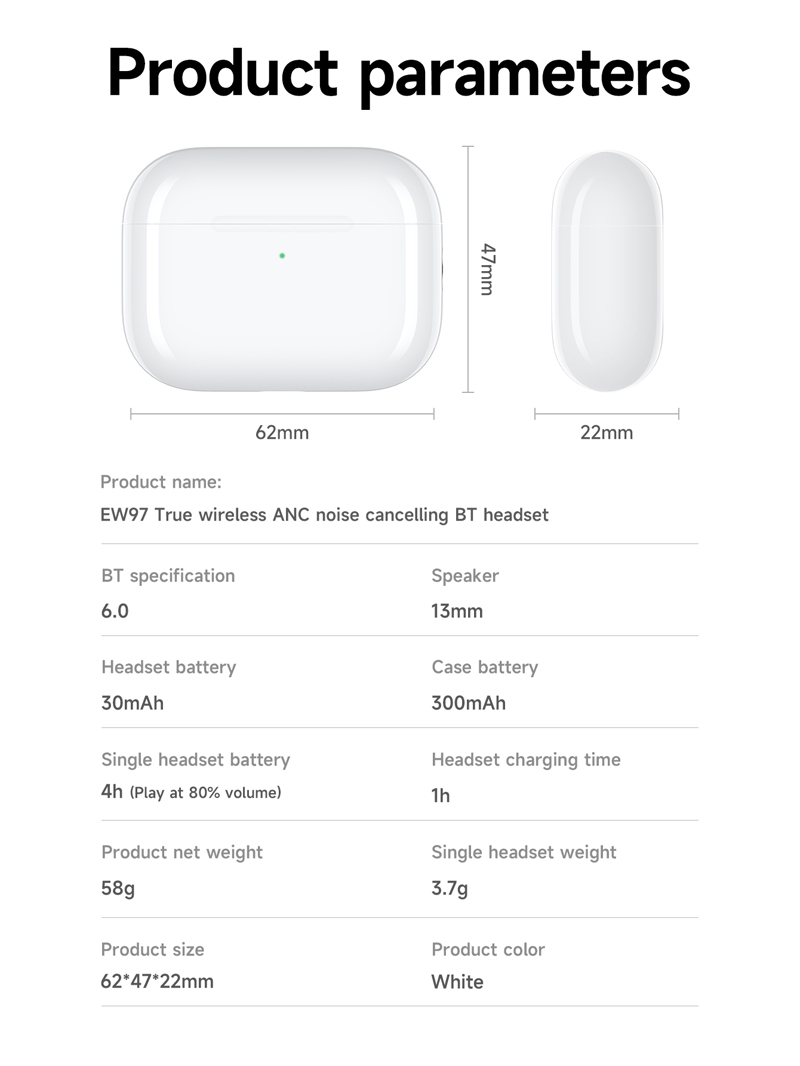Select the 58g net weight value

117,888
